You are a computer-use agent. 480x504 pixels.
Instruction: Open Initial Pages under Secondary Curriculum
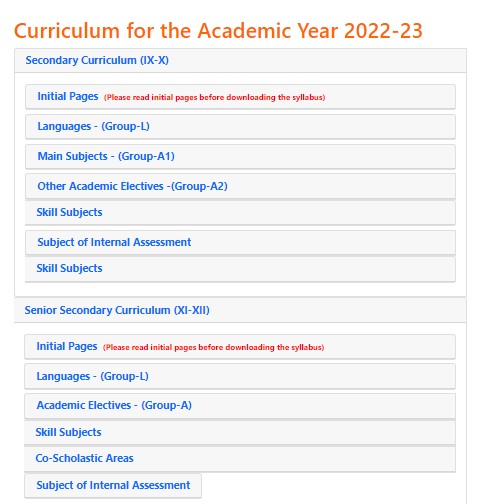240,97
